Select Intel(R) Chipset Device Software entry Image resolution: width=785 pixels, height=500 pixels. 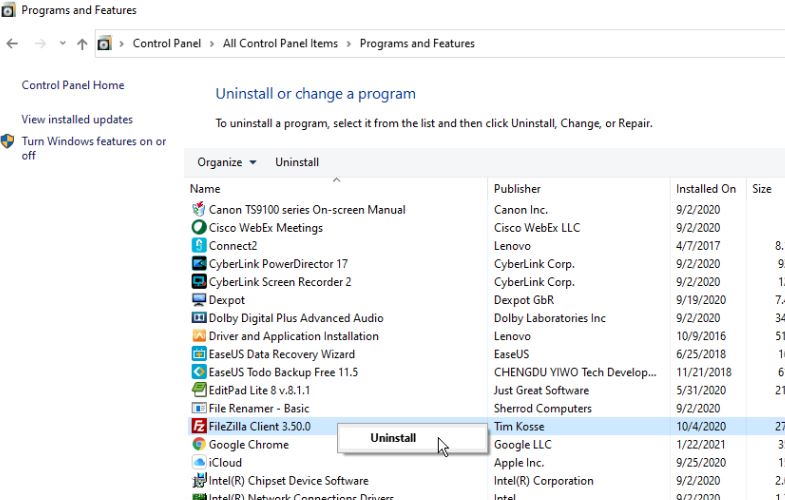(288, 480)
